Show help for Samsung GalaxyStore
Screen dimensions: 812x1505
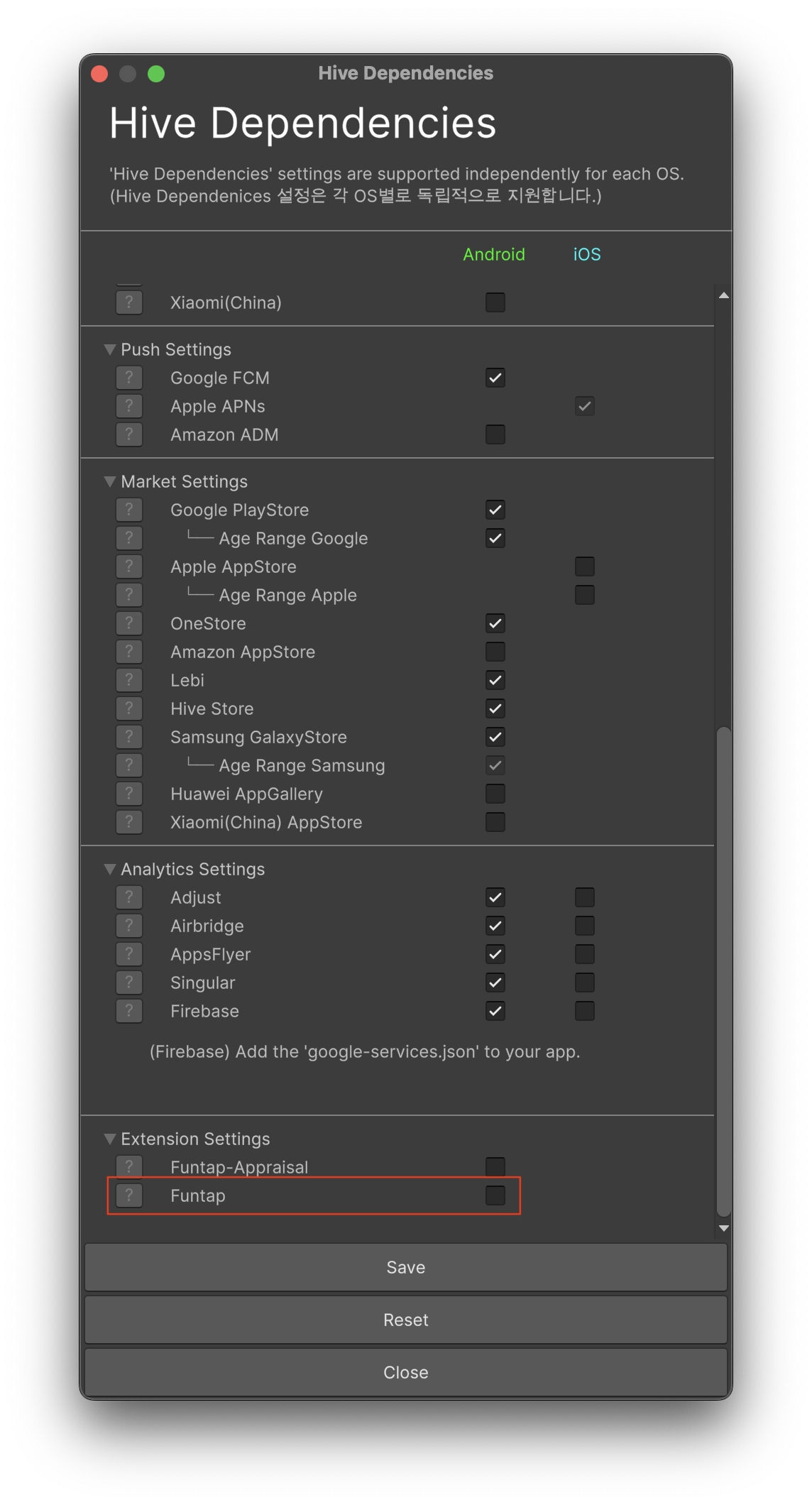[x=129, y=737]
